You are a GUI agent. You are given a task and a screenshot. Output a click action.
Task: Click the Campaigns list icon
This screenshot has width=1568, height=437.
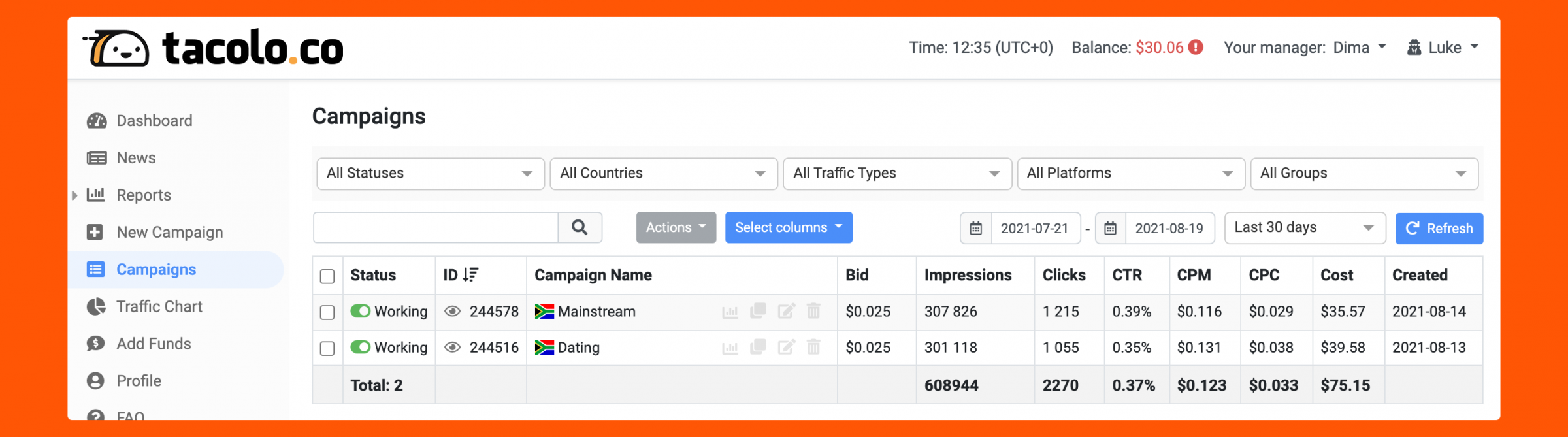point(96,269)
